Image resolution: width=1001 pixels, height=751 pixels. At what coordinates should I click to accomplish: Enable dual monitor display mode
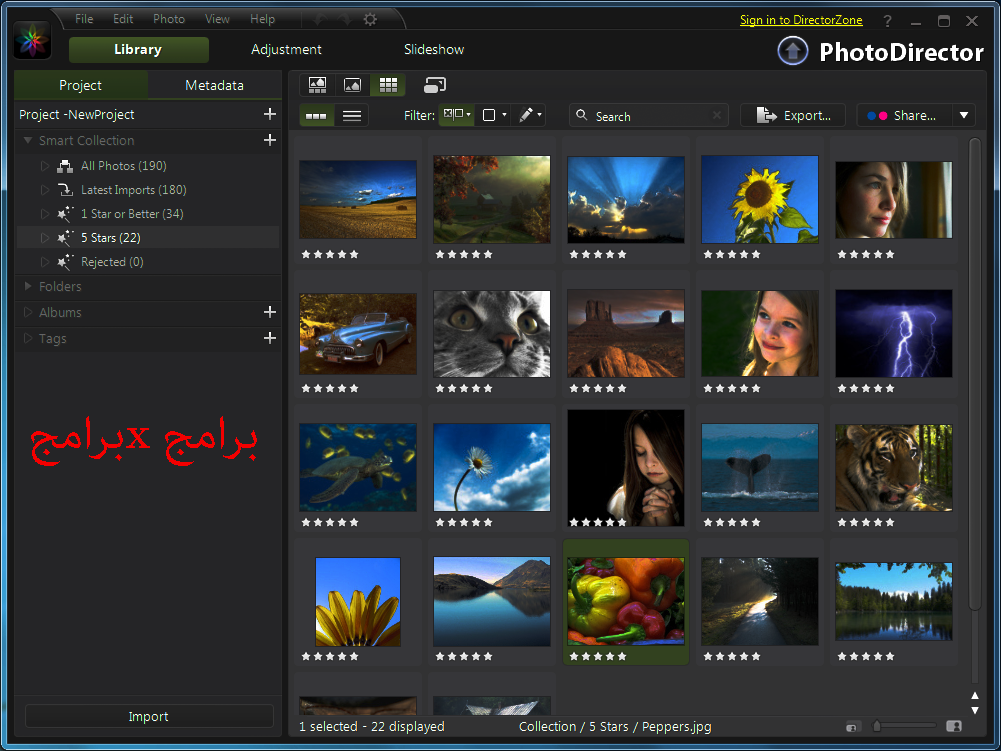(434, 85)
